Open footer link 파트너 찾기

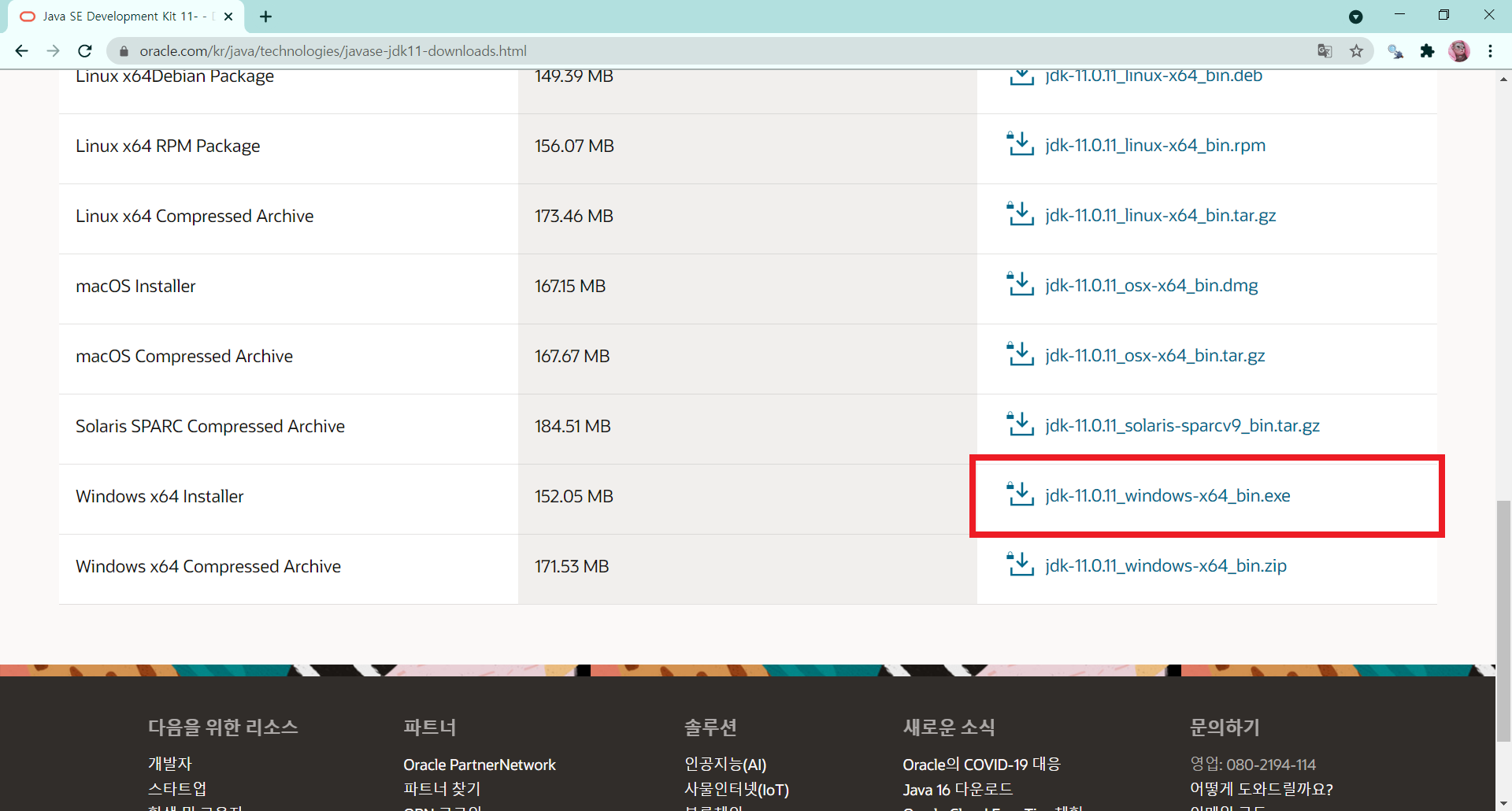click(442, 789)
